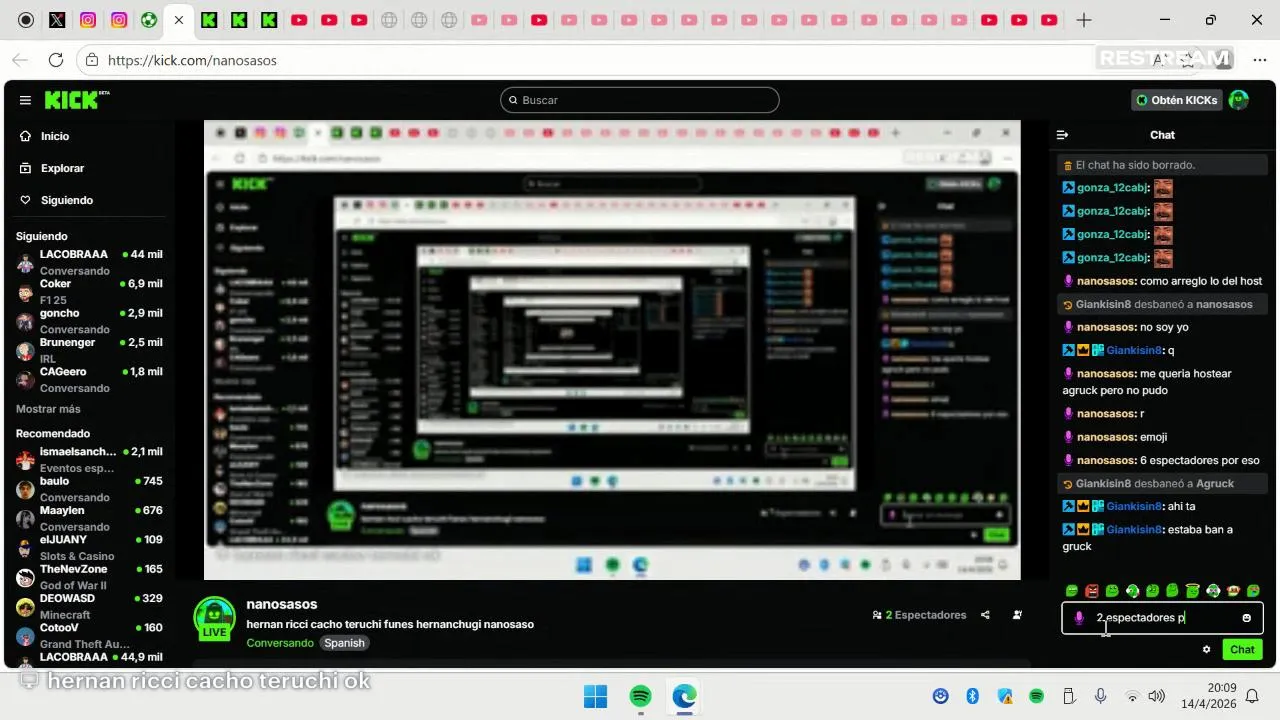Open the Kick hamburger sidebar menu
Viewport: 1280px width, 720px height.
(25, 100)
